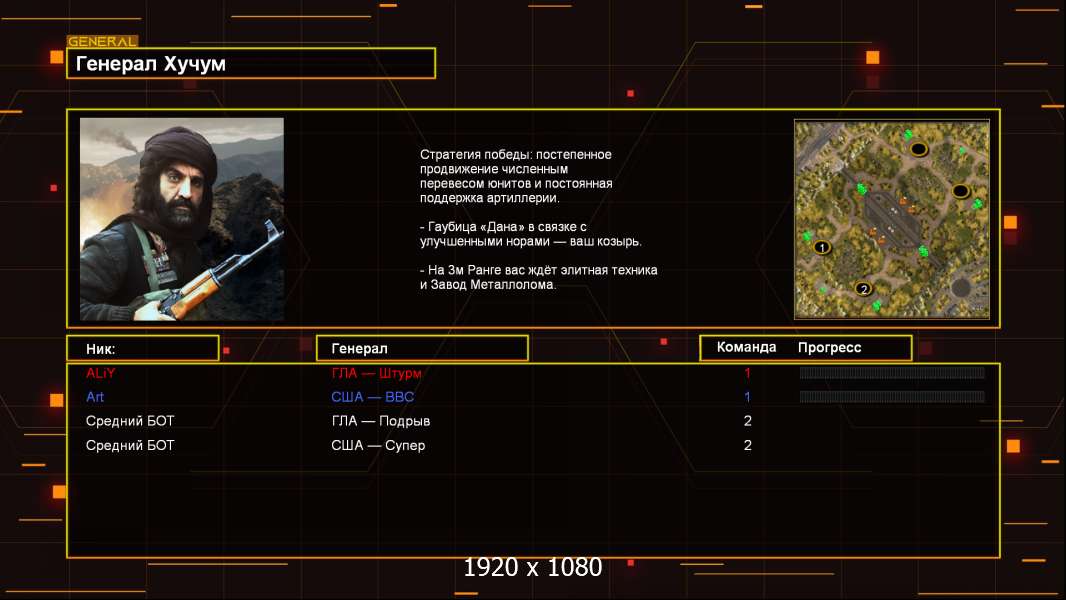The height and width of the screenshot is (600, 1066).
Task: Click start position marker 1 on minimap
Action: pyautogui.click(x=822, y=247)
